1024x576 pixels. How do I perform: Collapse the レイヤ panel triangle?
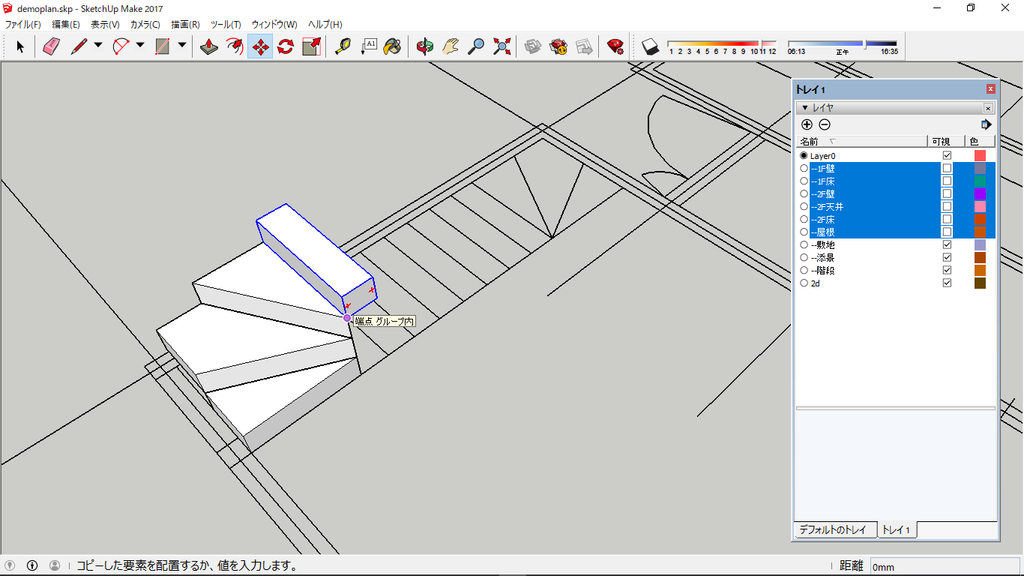click(805, 108)
